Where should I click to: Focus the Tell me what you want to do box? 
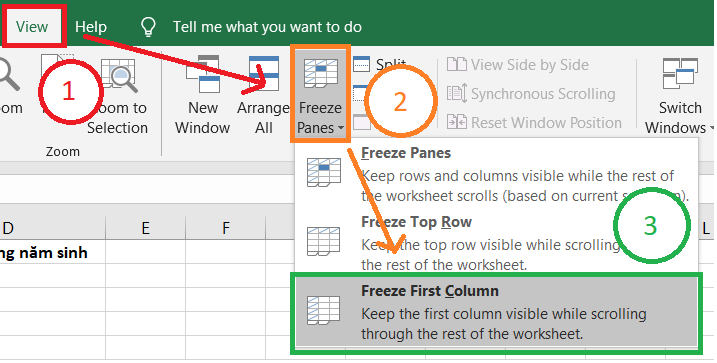[x=267, y=27]
